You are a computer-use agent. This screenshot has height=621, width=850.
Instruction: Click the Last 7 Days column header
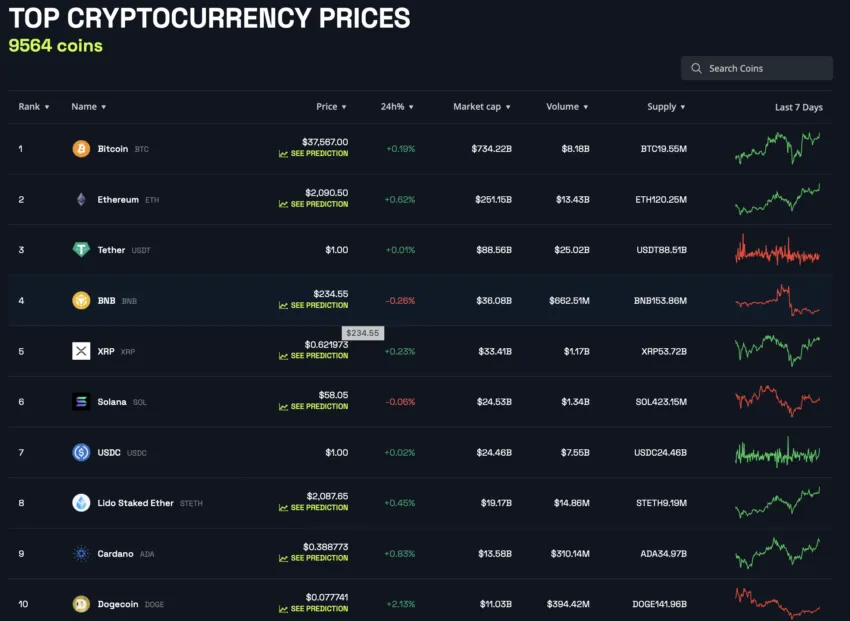[x=798, y=106]
